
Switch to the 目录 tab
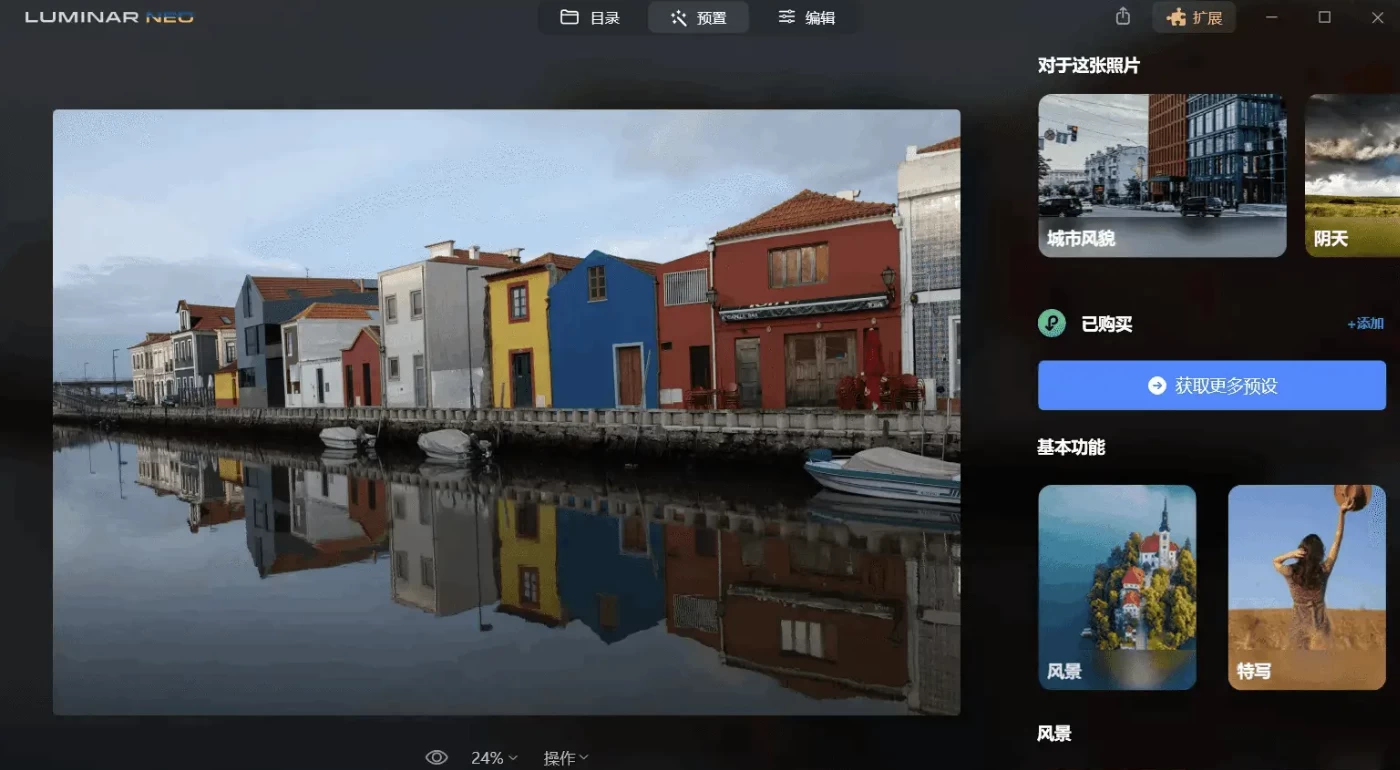click(590, 16)
